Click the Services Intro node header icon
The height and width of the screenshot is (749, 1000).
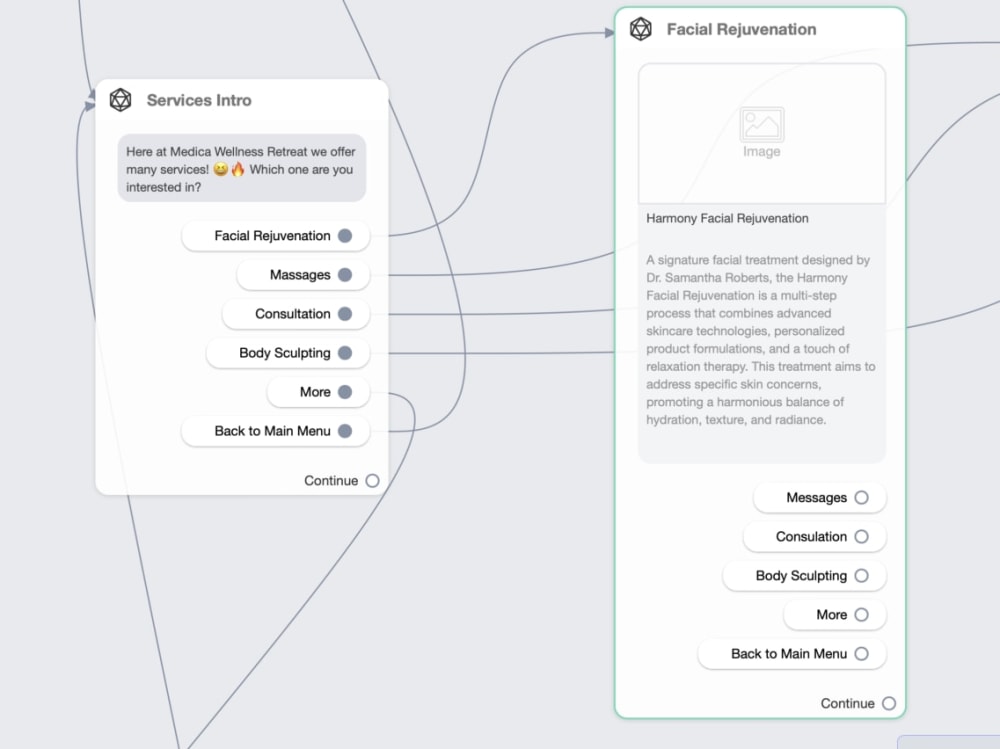click(x=121, y=100)
